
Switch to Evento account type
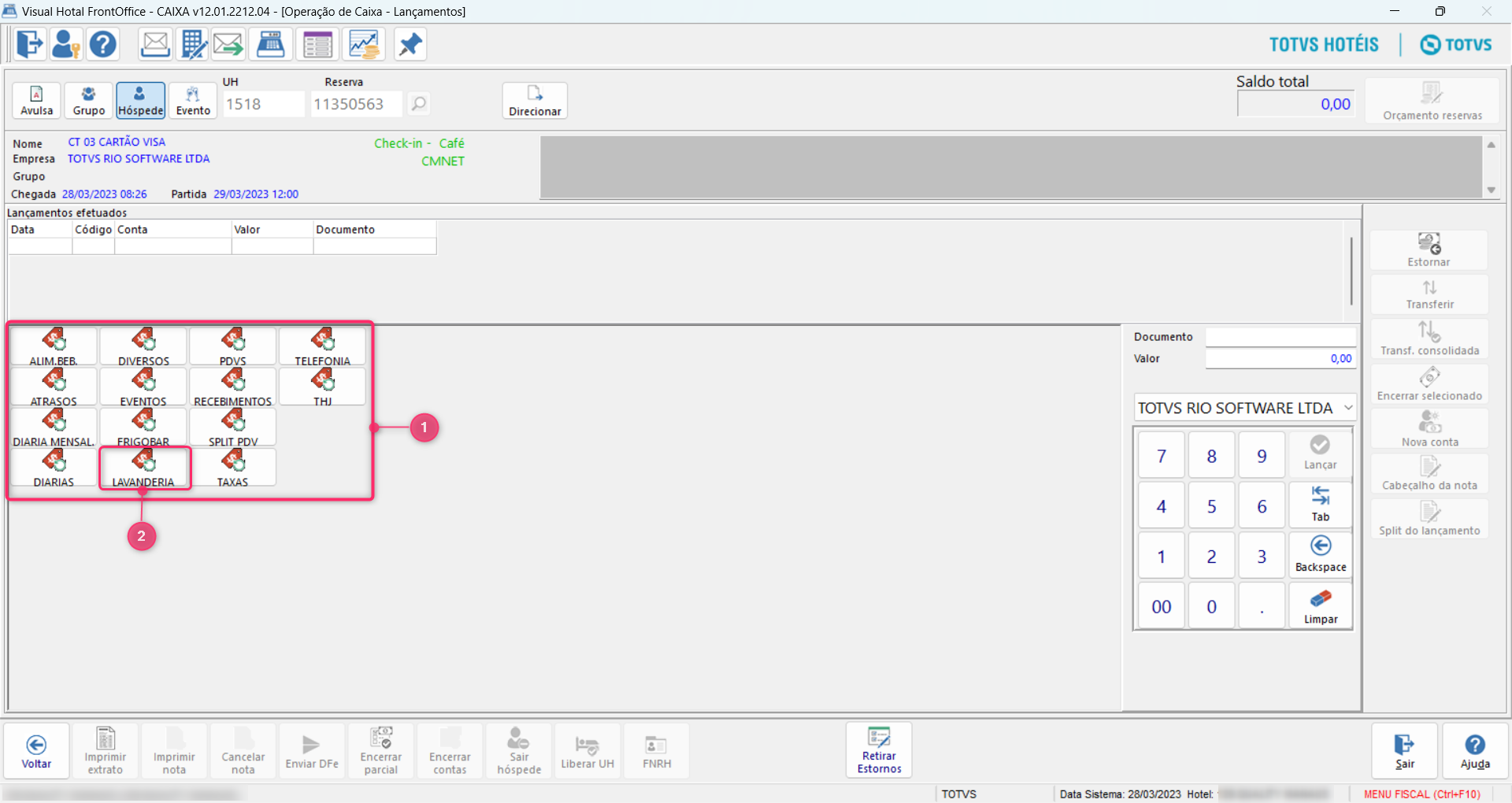[193, 101]
